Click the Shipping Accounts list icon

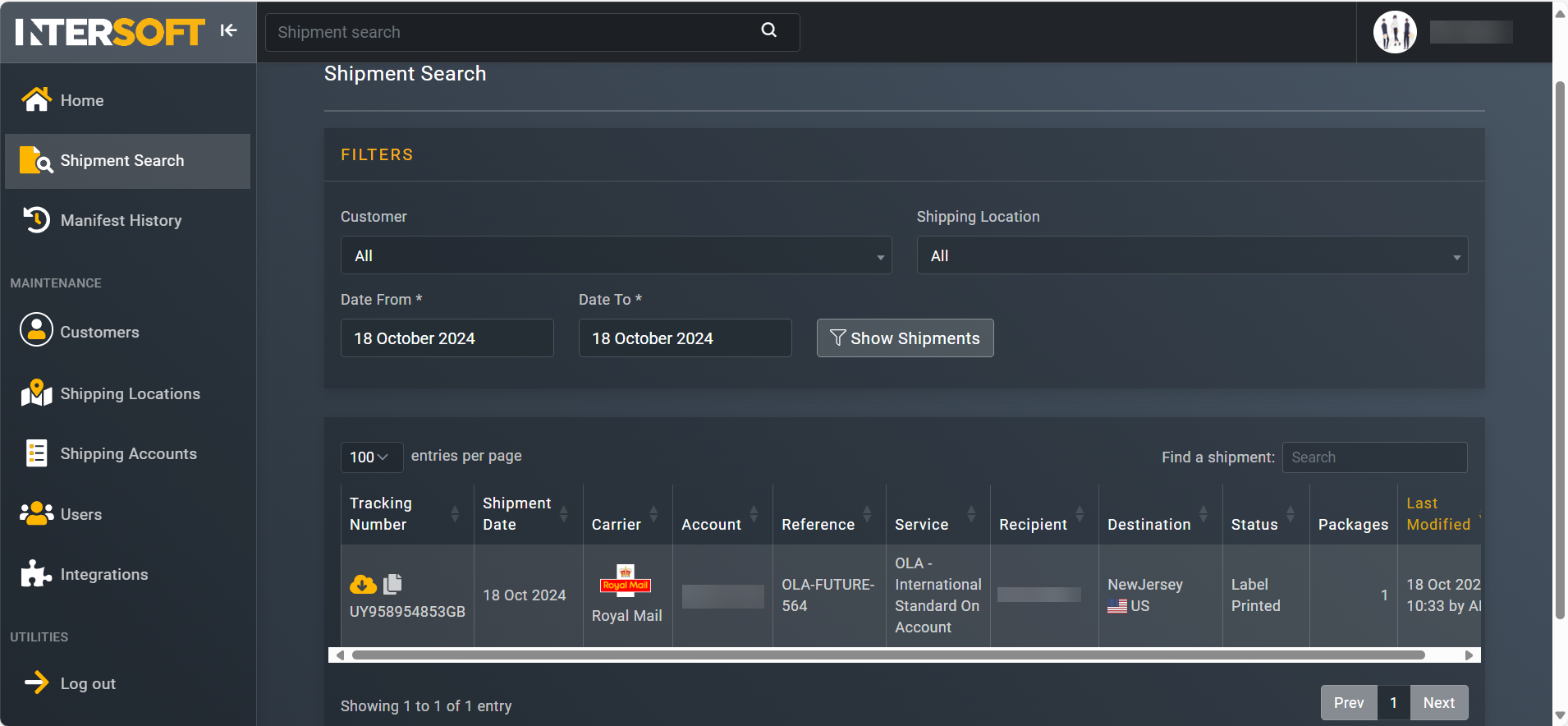[x=36, y=453]
